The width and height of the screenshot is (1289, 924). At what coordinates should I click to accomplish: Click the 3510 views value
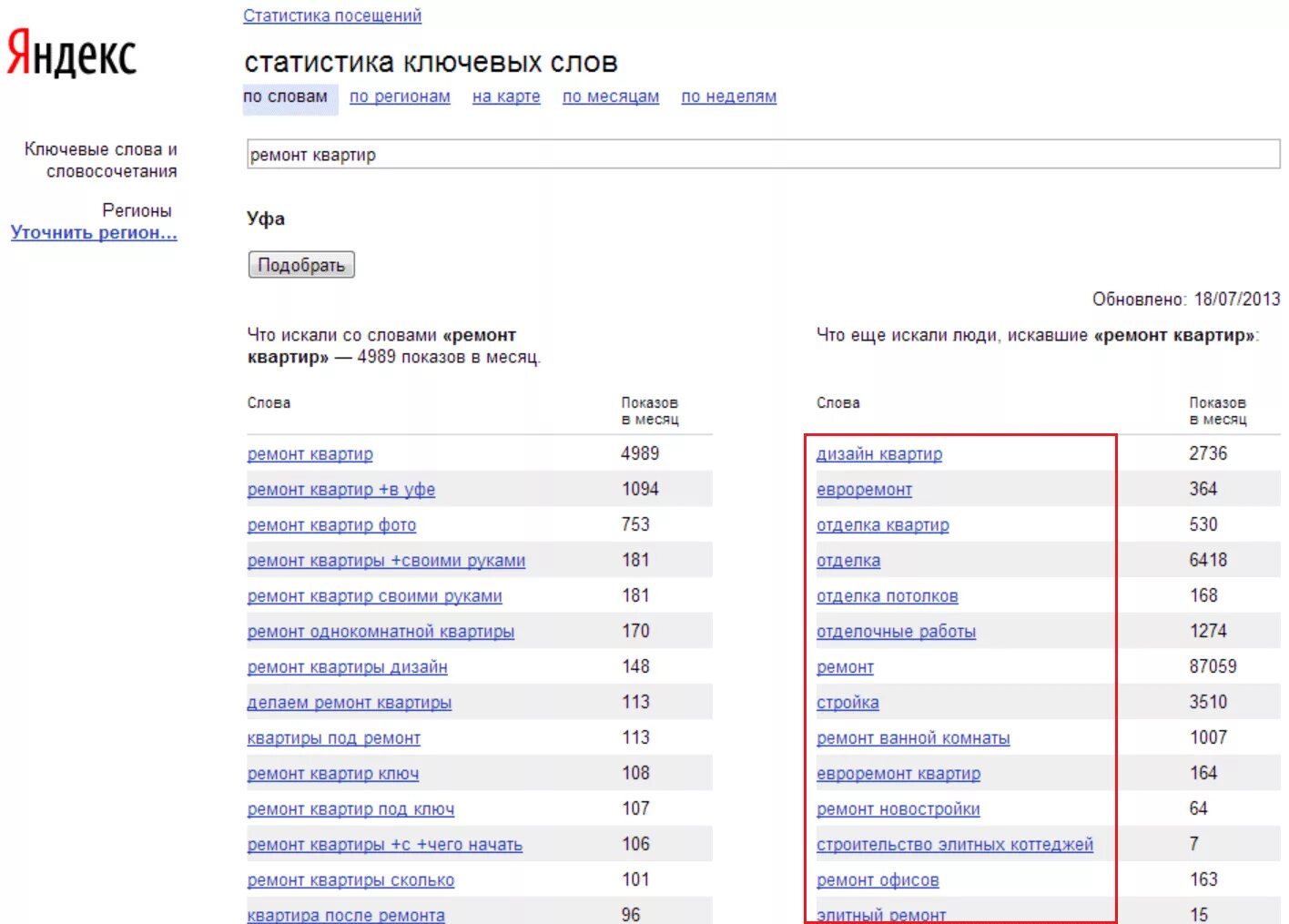coord(1208,702)
